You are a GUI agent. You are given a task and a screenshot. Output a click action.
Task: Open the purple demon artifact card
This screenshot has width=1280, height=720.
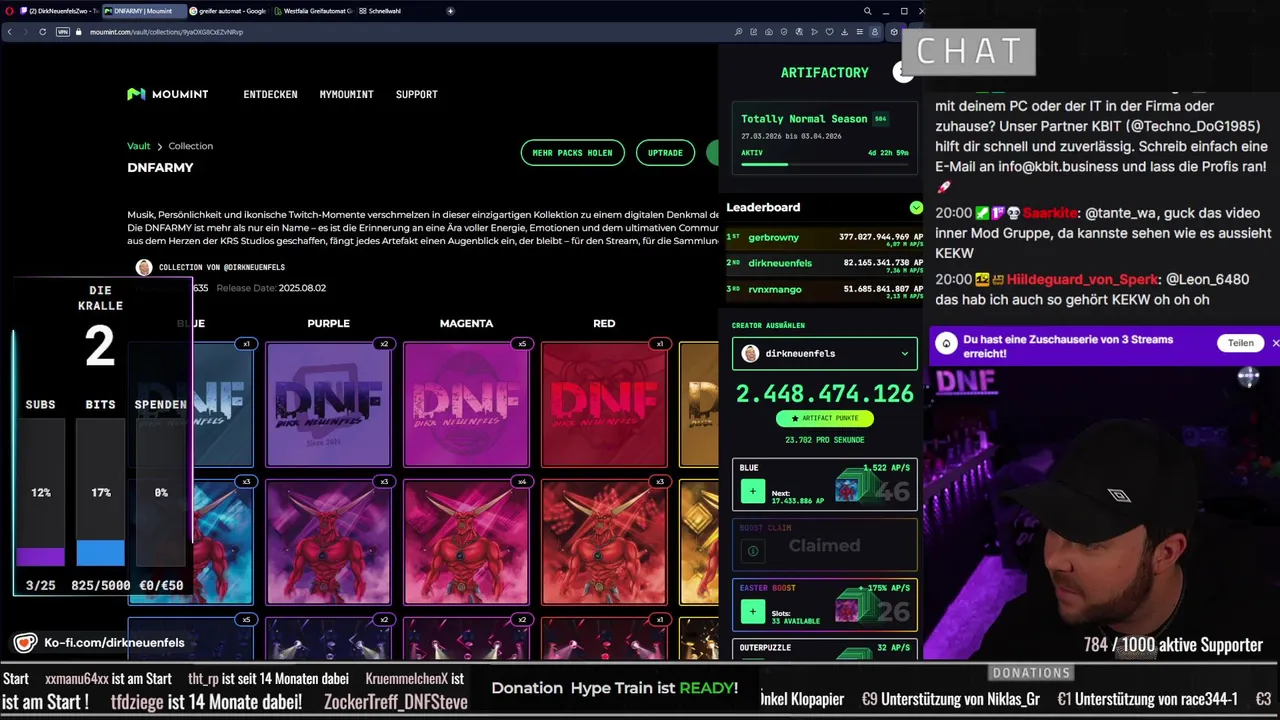point(328,542)
